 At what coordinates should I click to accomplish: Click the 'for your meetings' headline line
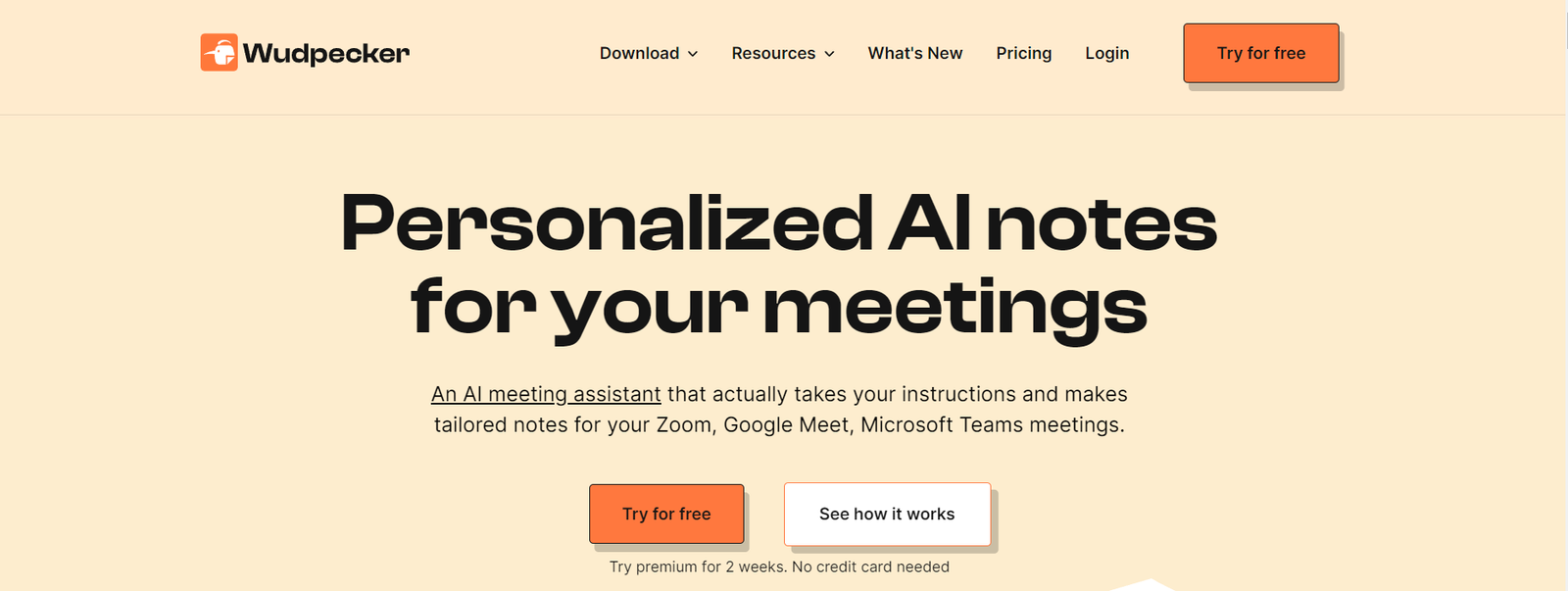[779, 307]
